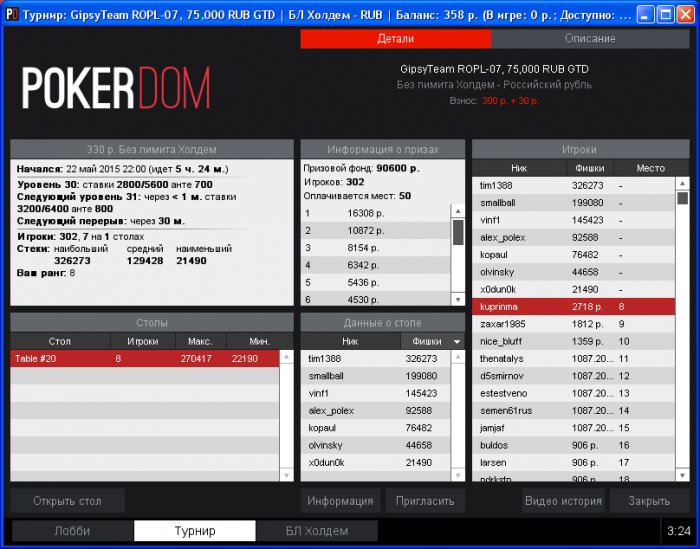Sort table data by Фишки dropdown arrow
This screenshot has width=700, height=549.
click(x=457, y=342)
